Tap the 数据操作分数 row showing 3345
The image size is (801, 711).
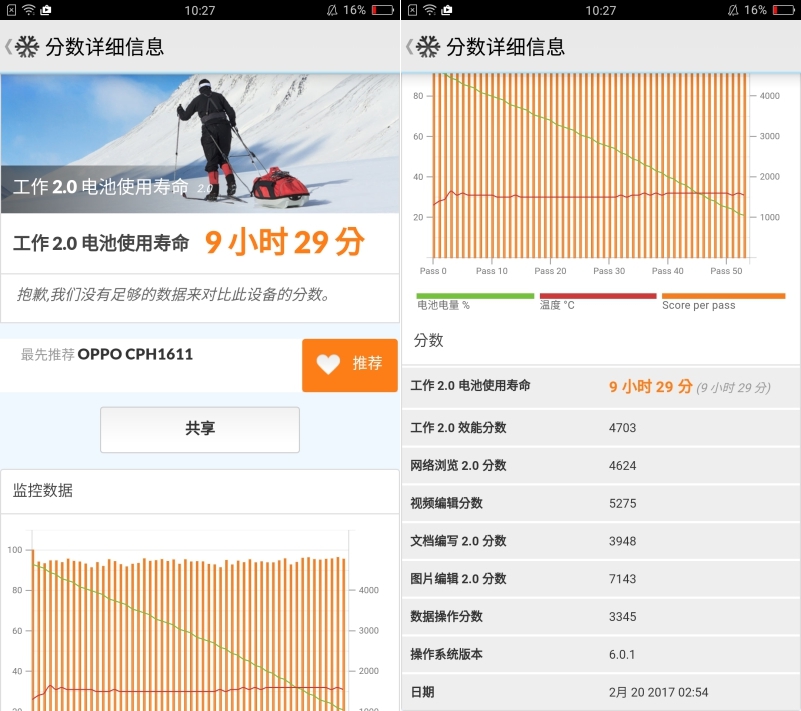tap(601, 617)
